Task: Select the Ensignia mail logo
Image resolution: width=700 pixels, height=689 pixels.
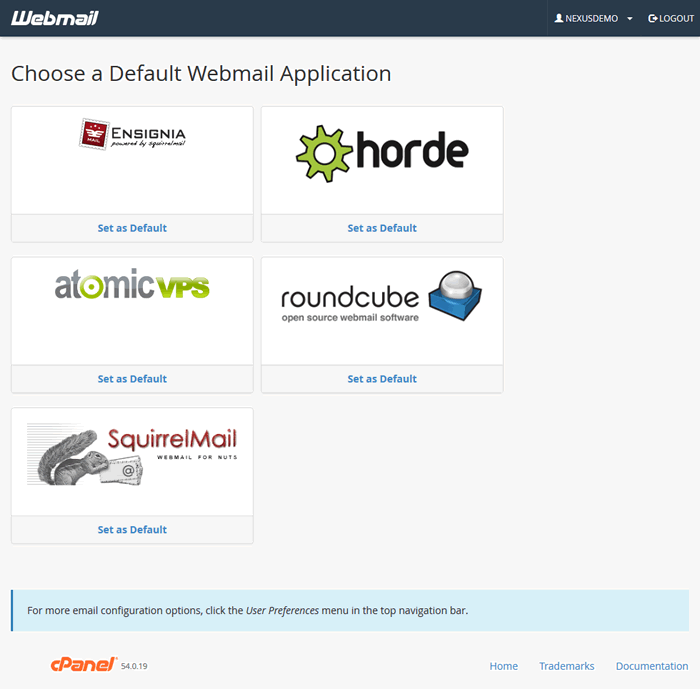Action: 132,134
